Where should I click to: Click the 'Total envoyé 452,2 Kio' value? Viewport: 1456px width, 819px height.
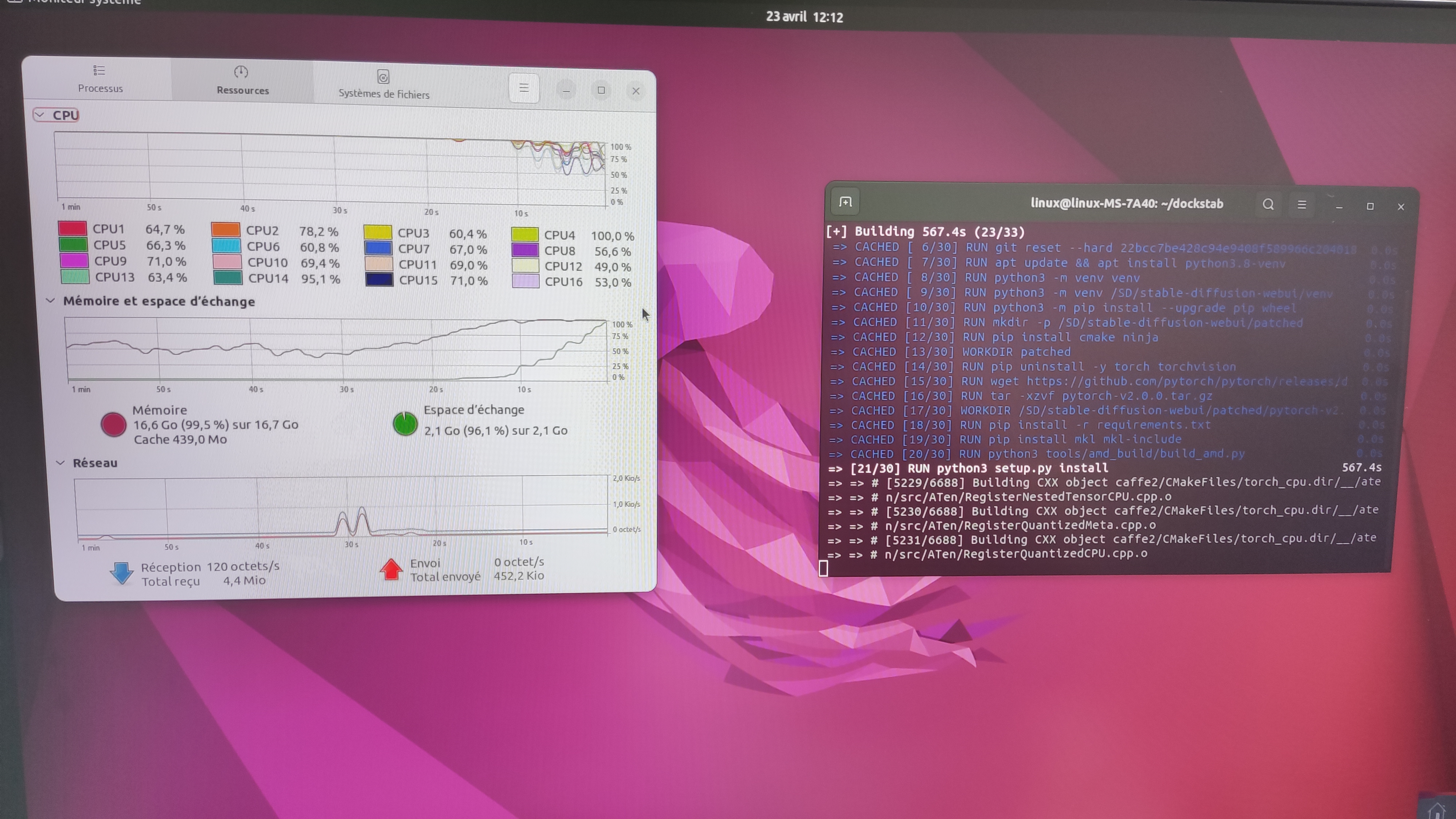pyautogui.click(x=477, y=576)
